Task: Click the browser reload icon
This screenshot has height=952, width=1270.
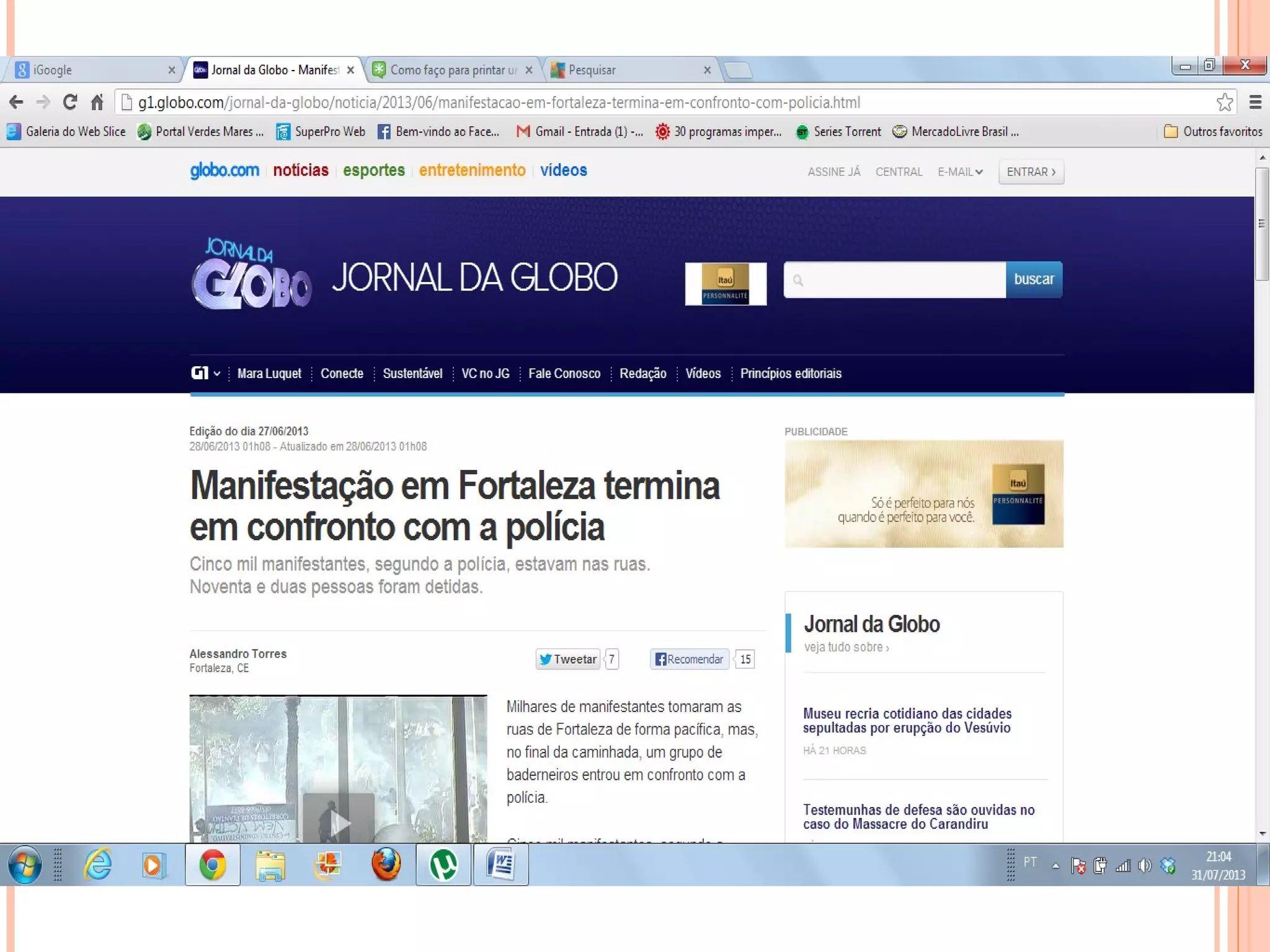Action: coord(70,102)
